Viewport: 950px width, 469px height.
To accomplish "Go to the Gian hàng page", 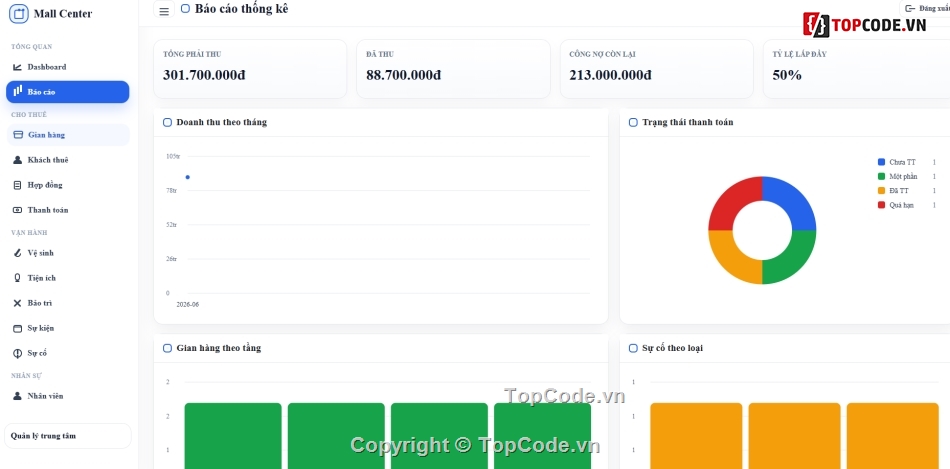I will [x=68, y=135].
